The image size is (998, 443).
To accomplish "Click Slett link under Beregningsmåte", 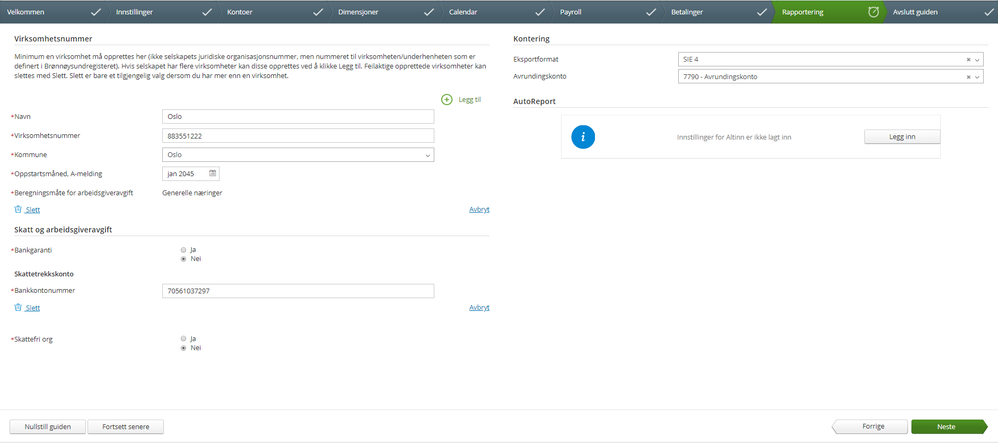I will pyautogui.click(x=32, y=209).
